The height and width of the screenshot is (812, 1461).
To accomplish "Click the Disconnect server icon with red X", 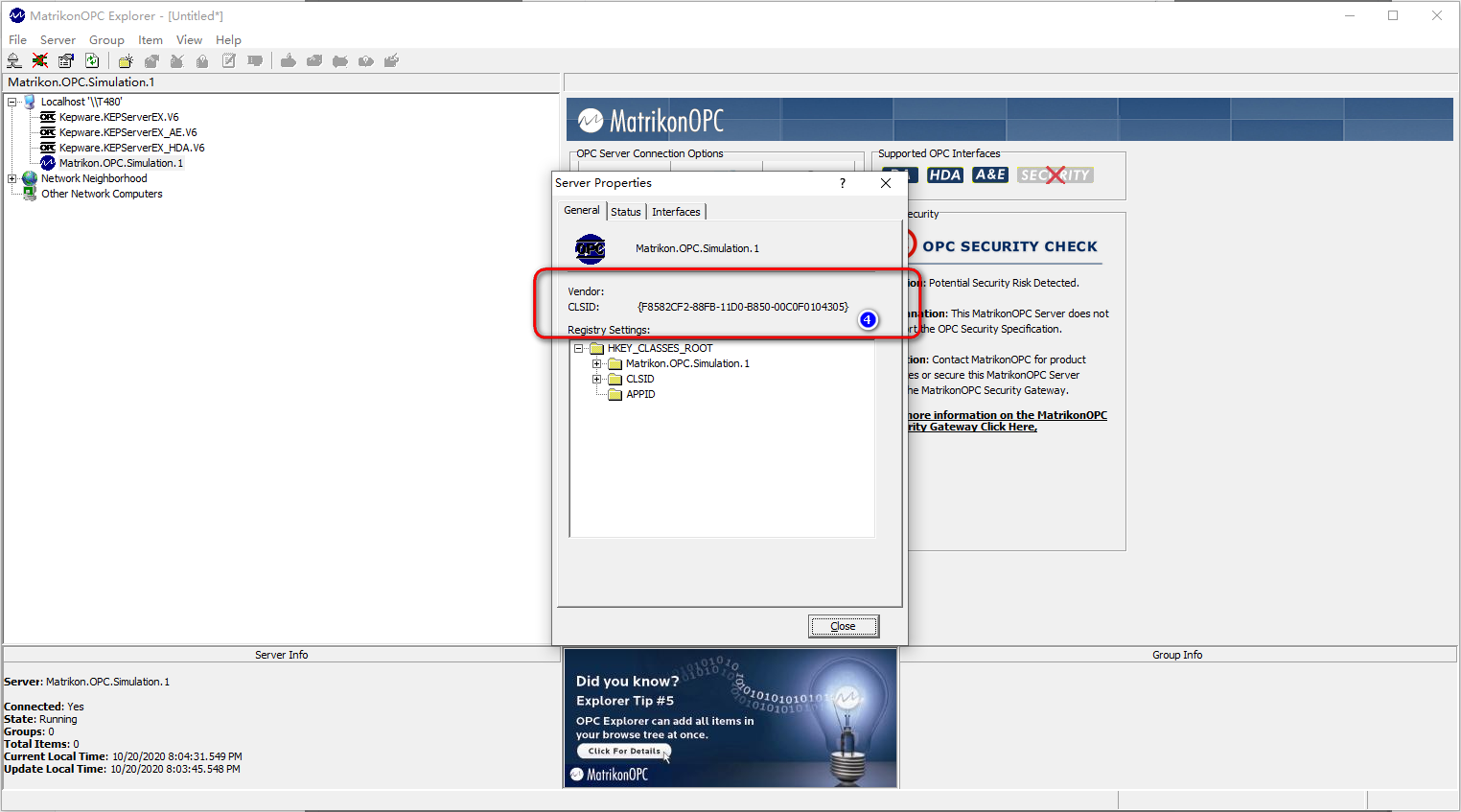I will (x=40, y=61).
